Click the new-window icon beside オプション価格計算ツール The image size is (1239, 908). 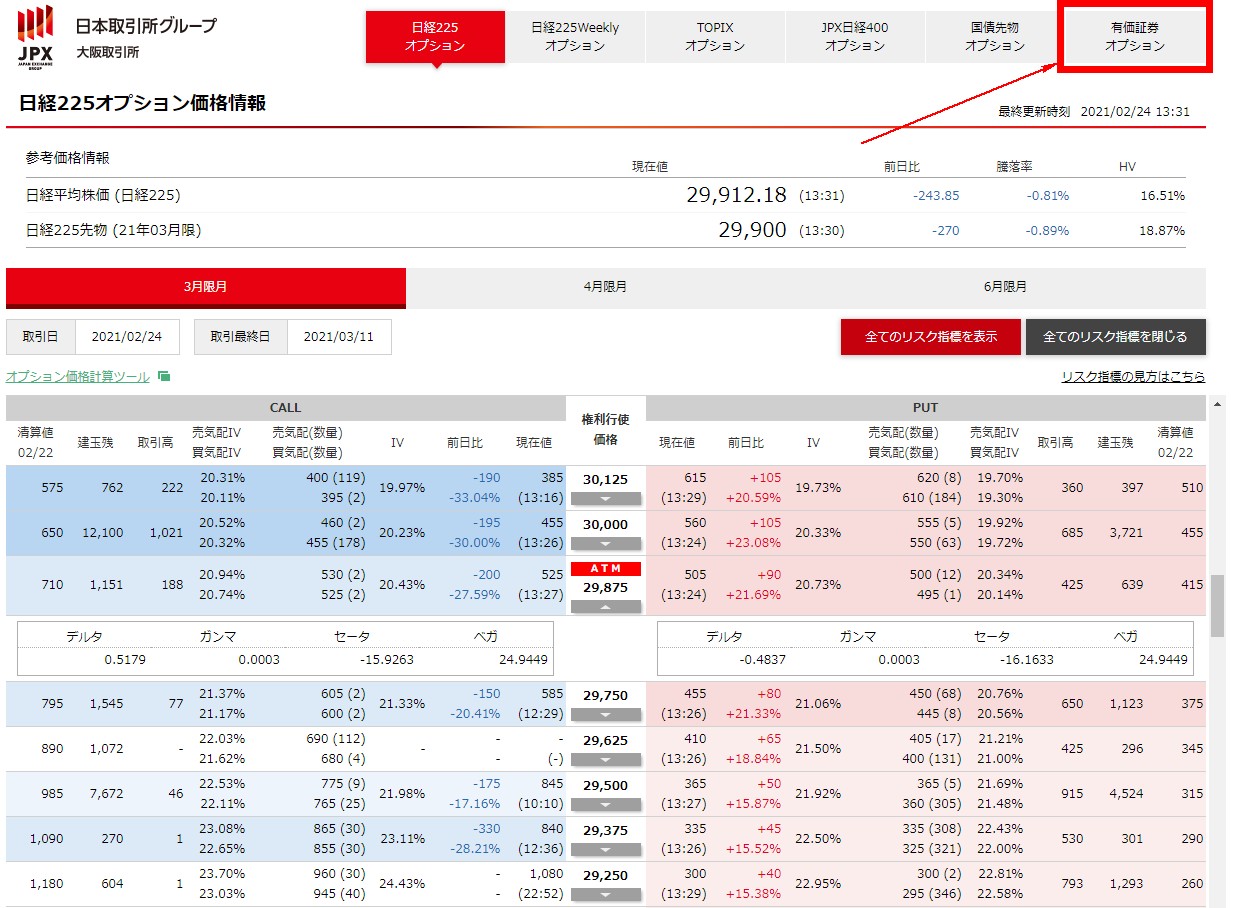point(165,377)
